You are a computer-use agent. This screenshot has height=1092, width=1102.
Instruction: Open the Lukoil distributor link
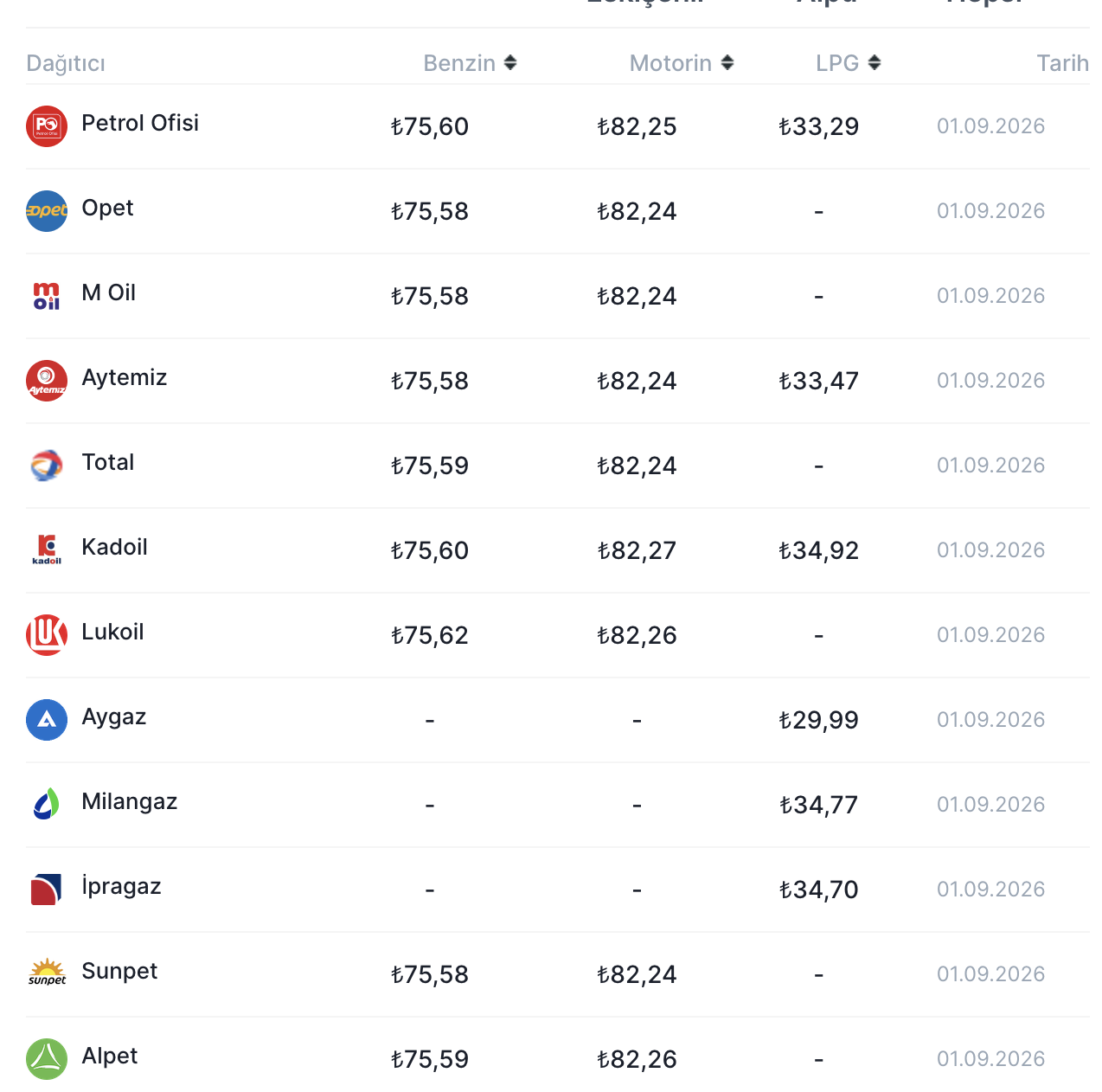tap(112, 632)
